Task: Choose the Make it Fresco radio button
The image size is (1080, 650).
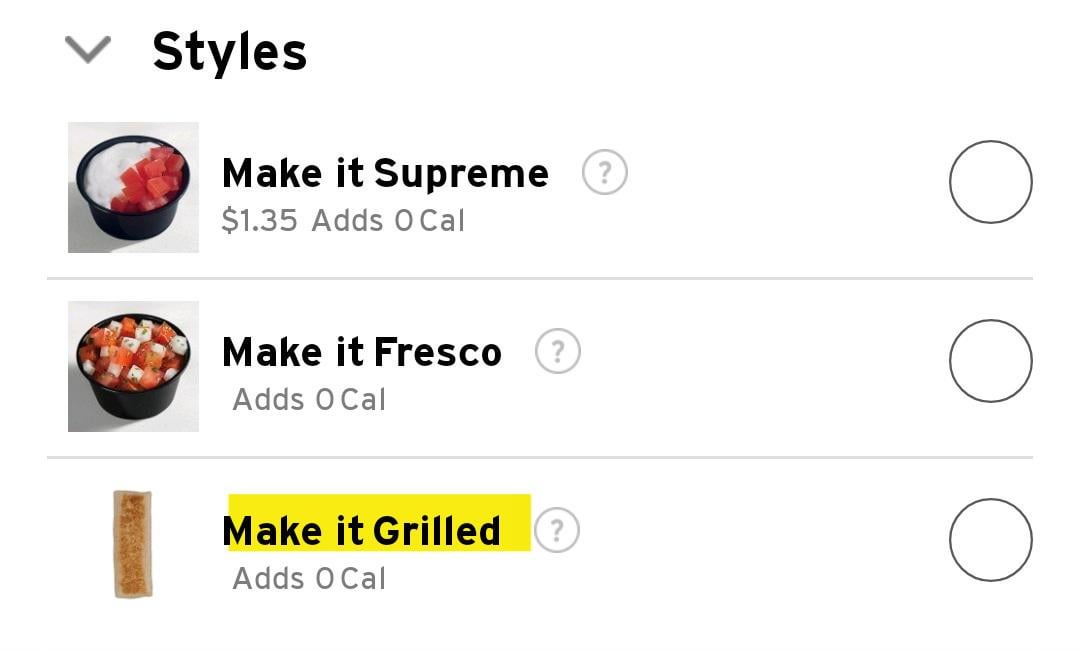Action: tap(989, 361)
